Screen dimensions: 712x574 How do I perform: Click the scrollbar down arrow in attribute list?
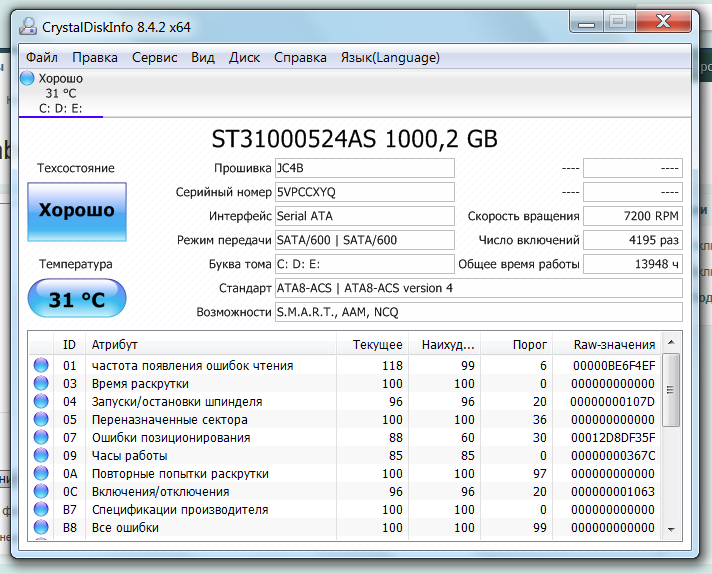coord(672,530)
